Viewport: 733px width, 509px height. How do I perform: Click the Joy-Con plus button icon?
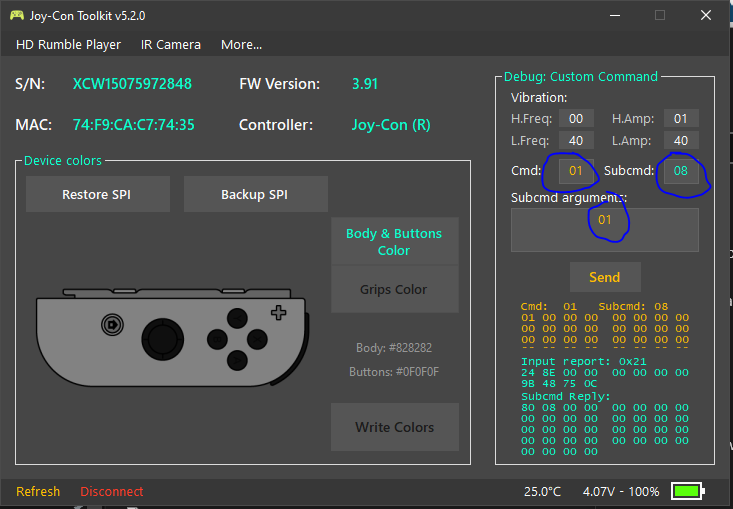click(x=279, y=313)
